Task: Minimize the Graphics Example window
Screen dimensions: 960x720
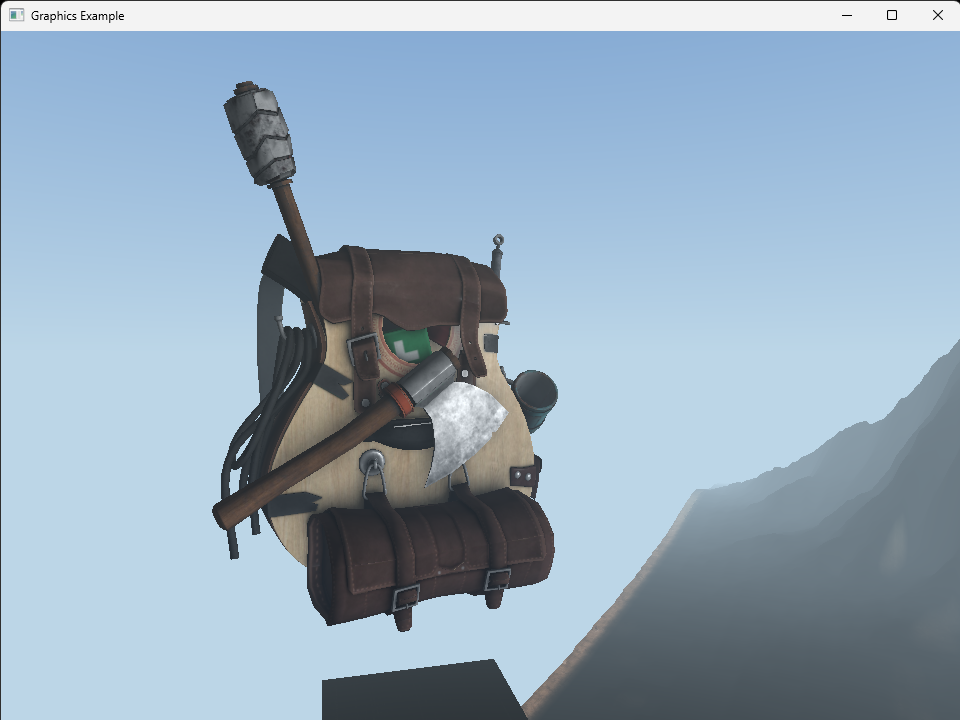Action: click(x=847, y=15)
